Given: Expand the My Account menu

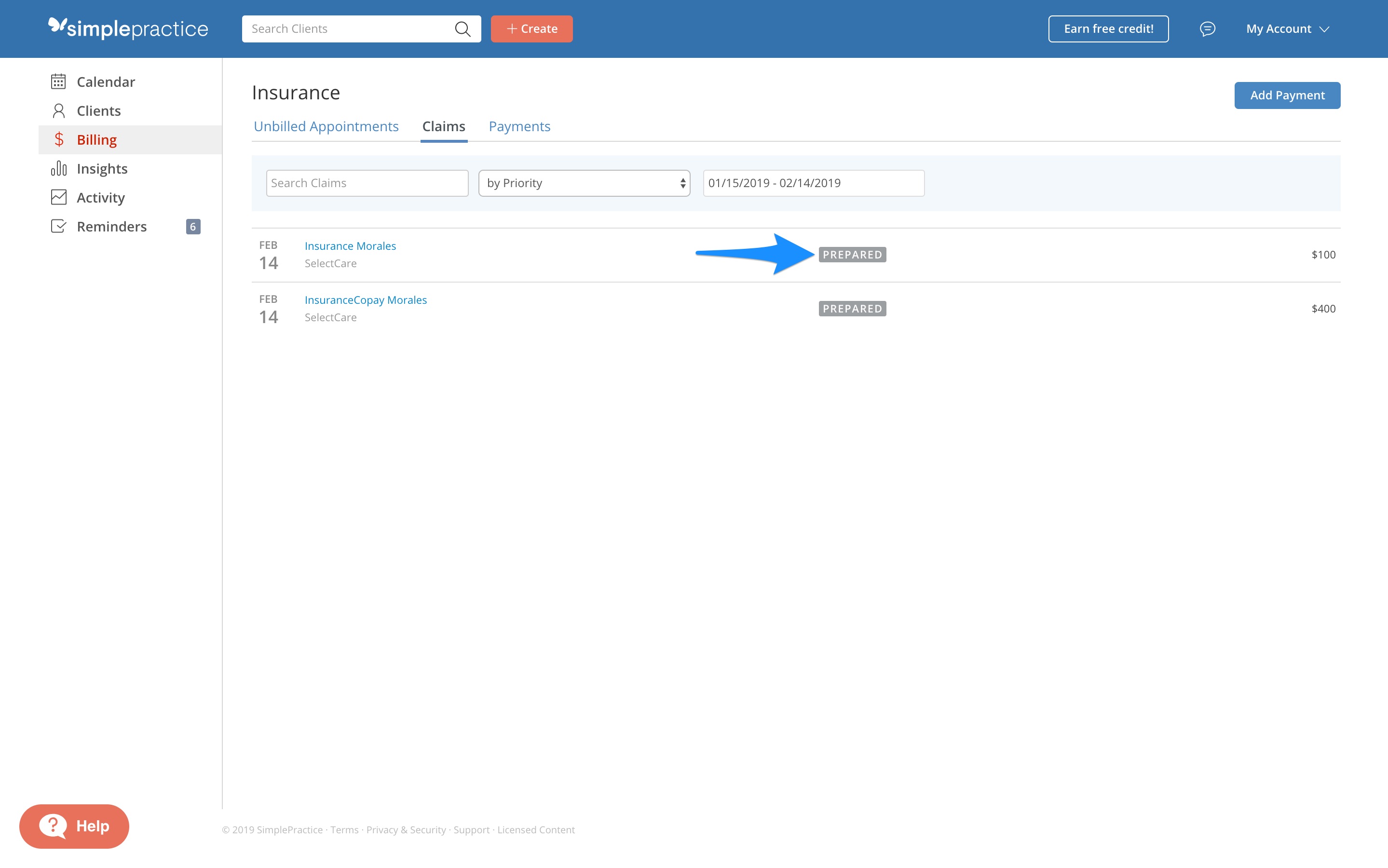Looking at the screenshot, I should point(1286,28).
